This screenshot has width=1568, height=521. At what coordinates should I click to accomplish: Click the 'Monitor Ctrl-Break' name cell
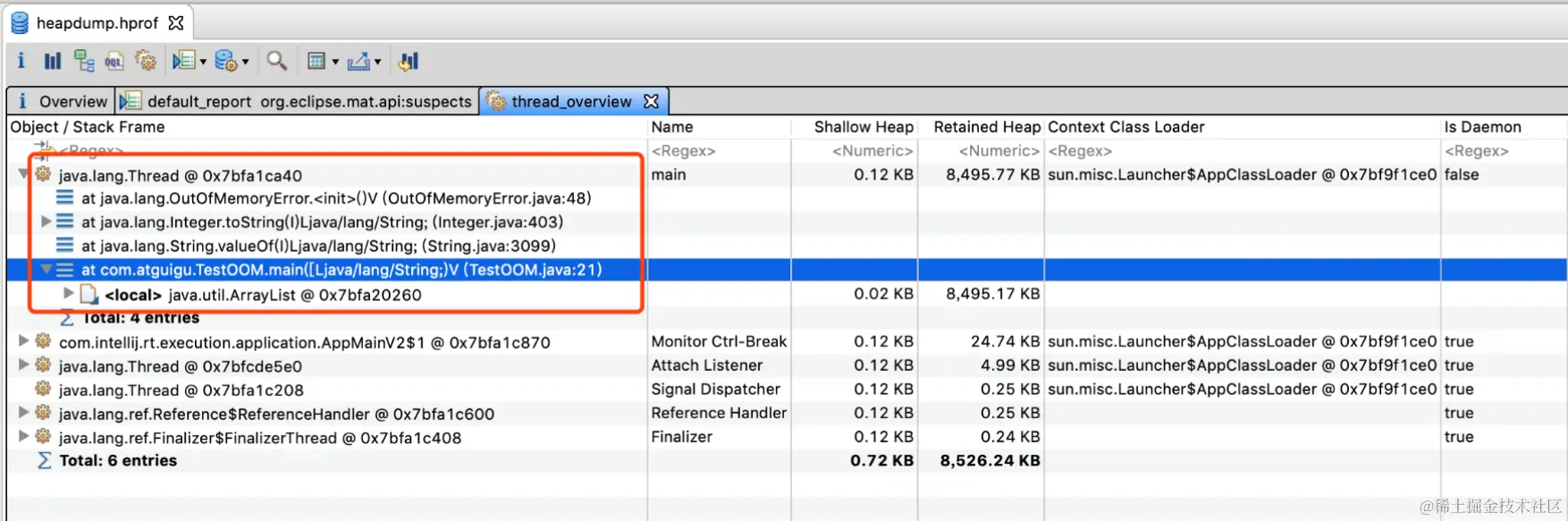pyautogui.click(x=719, y=341)
